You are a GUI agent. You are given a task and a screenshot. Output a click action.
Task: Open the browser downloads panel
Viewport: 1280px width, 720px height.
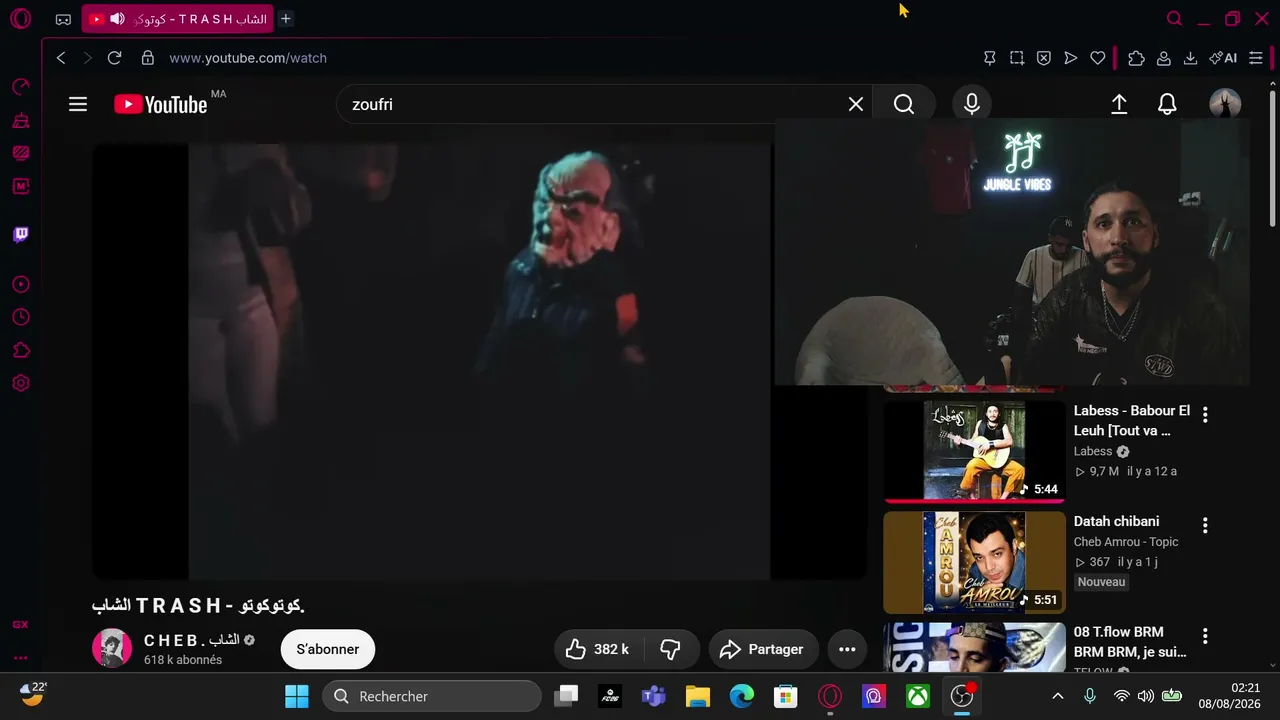[1190, 58]
